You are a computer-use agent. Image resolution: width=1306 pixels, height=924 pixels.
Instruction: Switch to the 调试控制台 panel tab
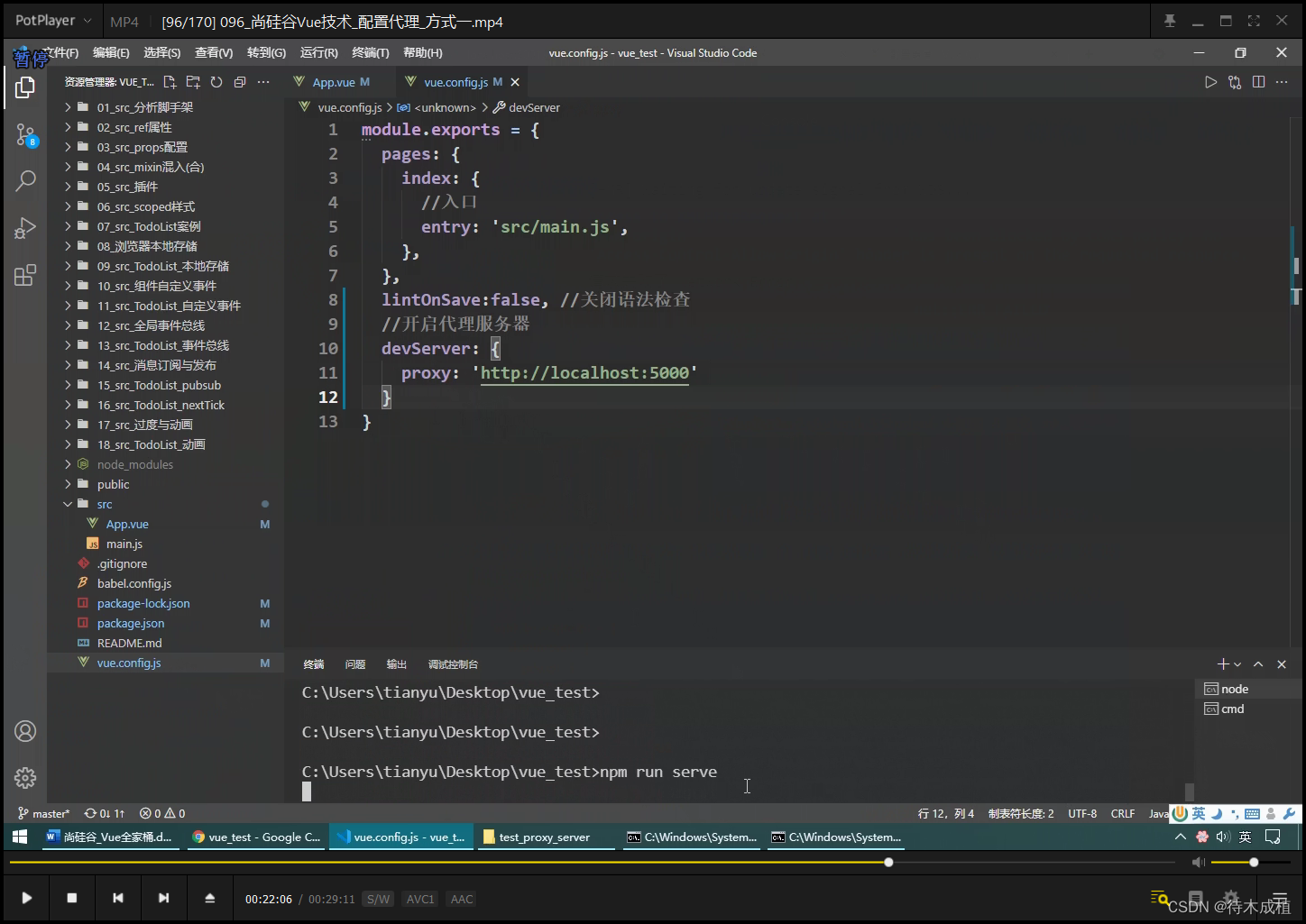(453, 664)
